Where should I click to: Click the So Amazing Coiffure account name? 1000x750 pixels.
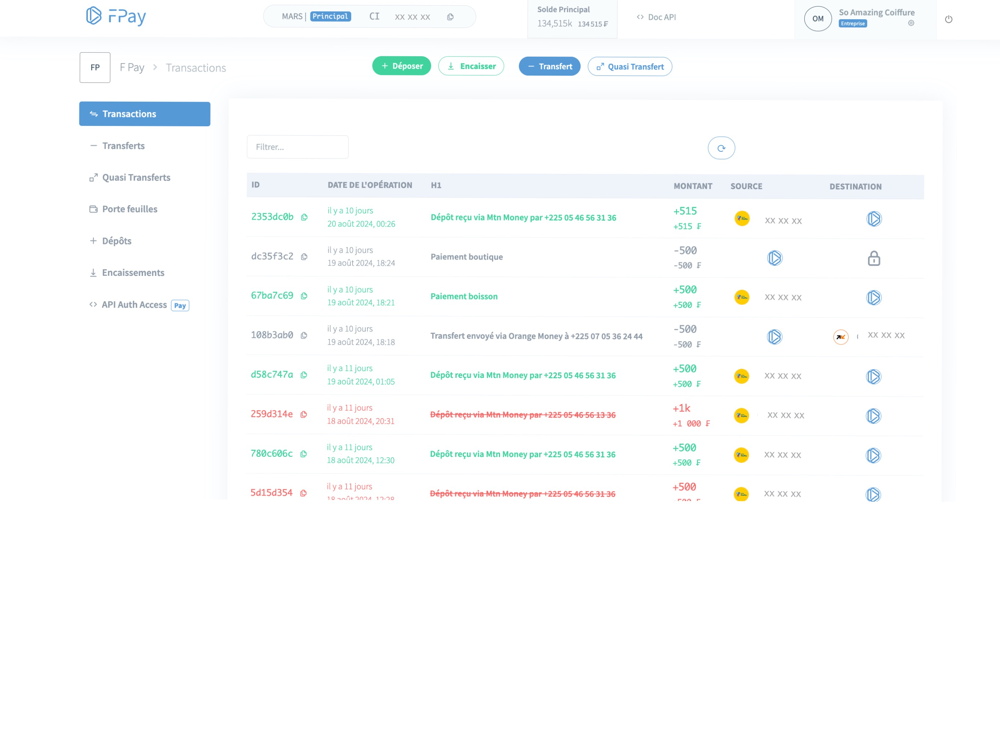(877, 13)
